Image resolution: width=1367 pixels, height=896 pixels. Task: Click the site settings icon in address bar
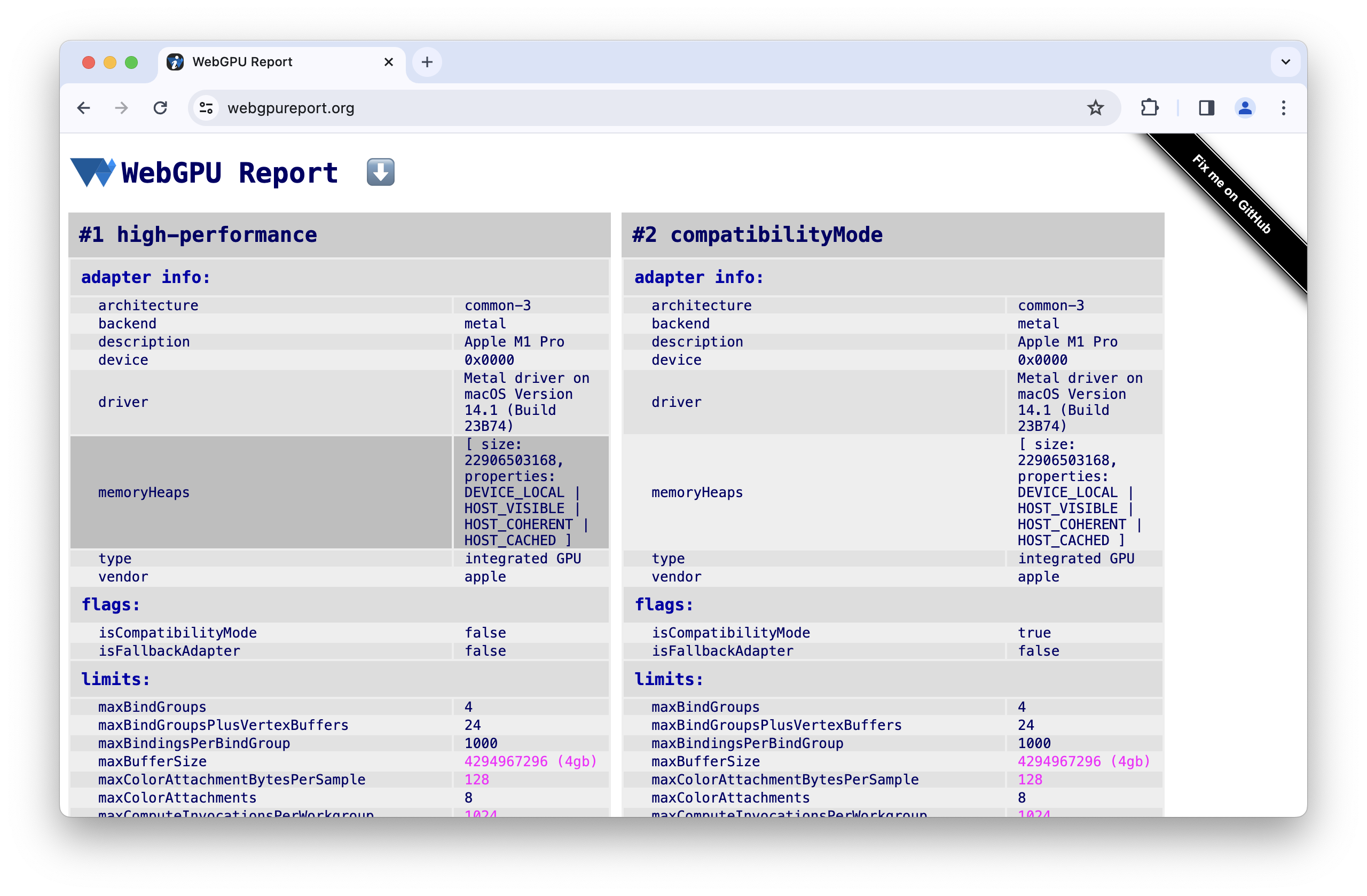pos(207,108)
